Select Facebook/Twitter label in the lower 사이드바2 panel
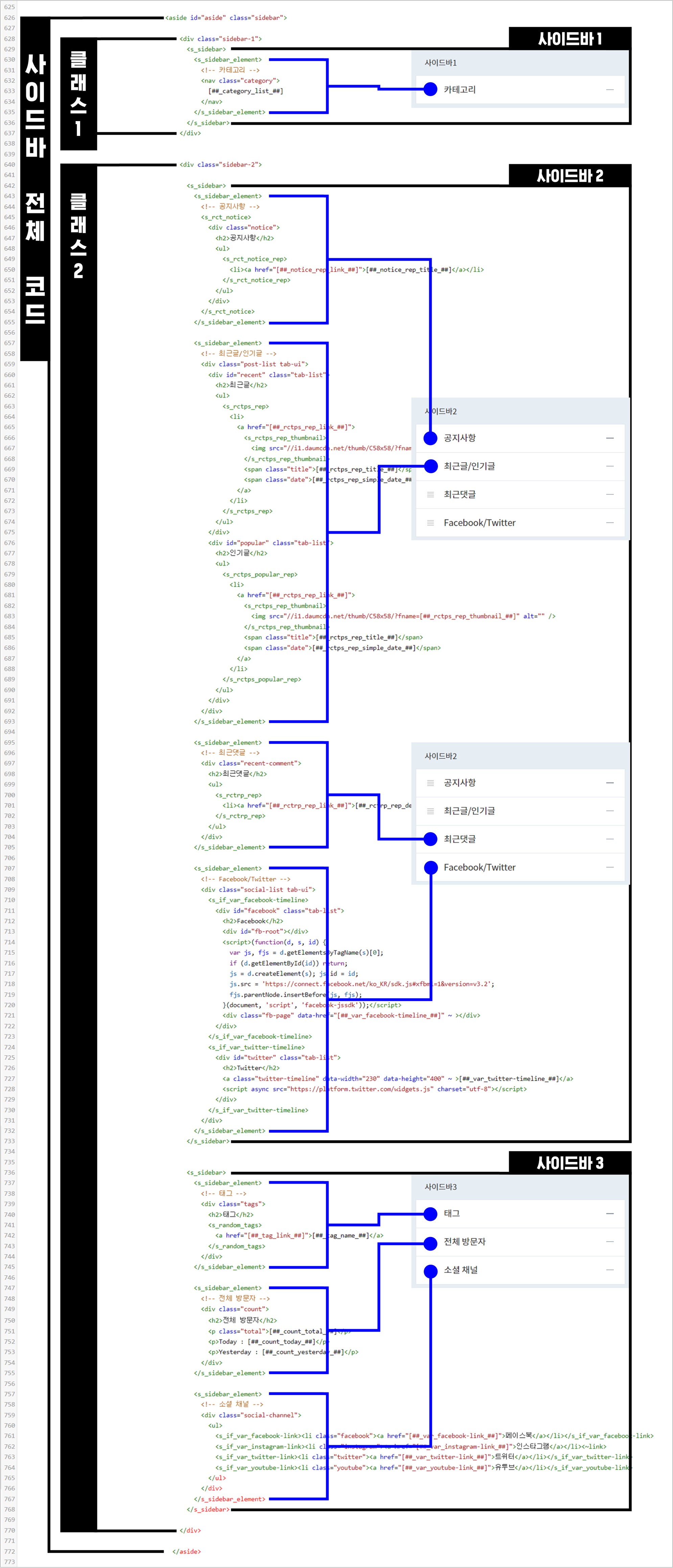 click(x=480, y=867)
